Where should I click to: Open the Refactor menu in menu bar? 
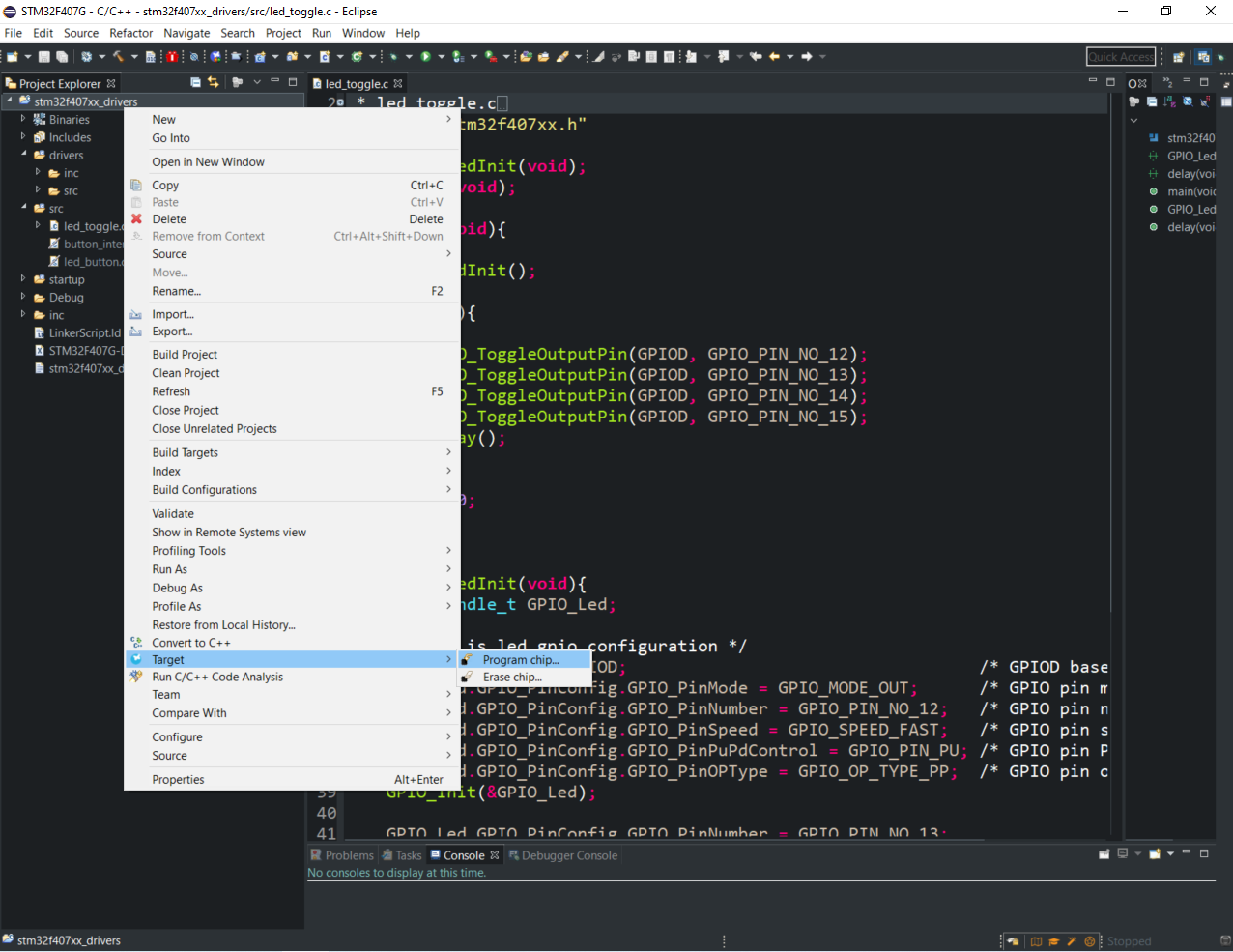[131, 33]
